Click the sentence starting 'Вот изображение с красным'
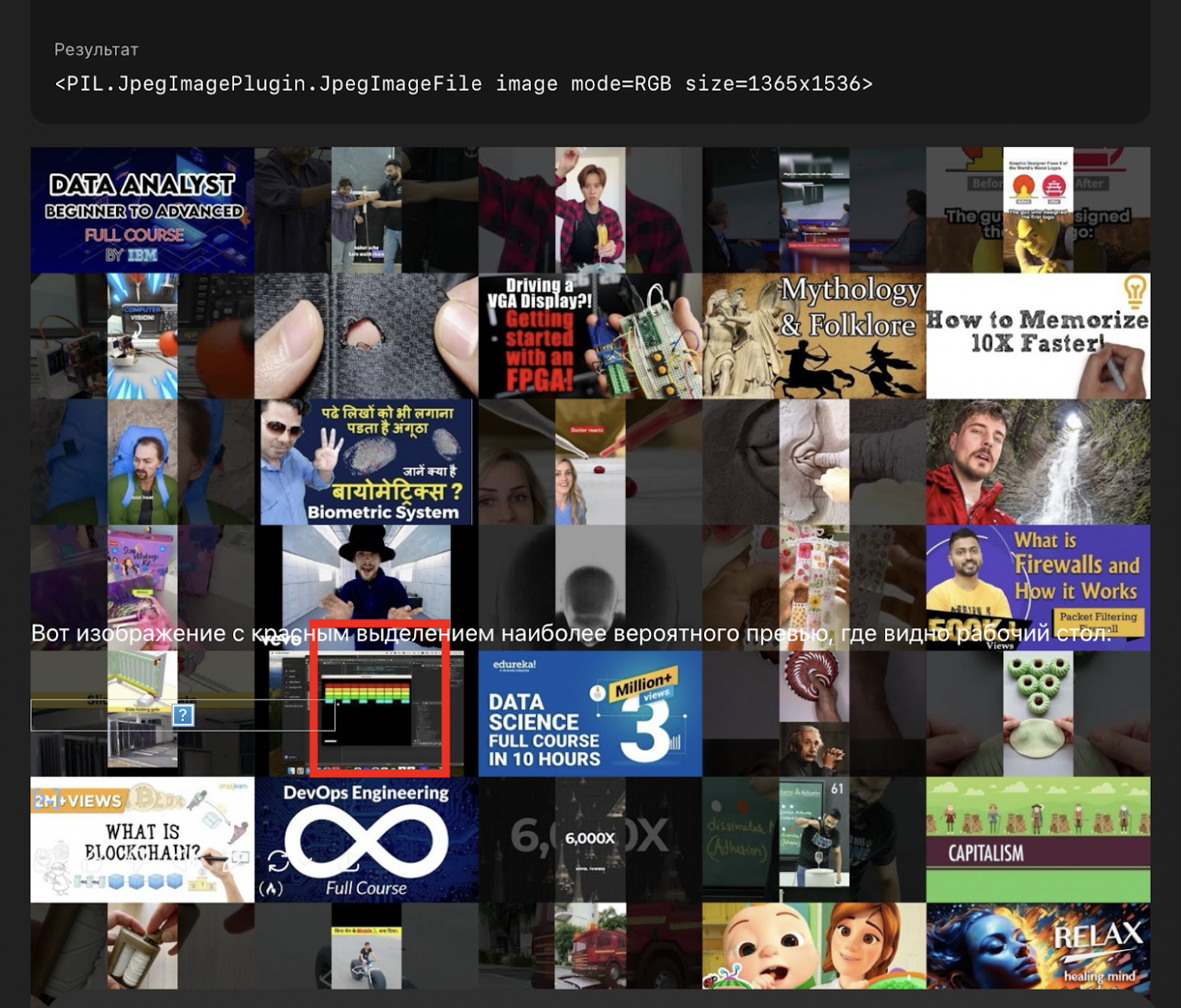The image size is (1181, 1008). [572, 633]
